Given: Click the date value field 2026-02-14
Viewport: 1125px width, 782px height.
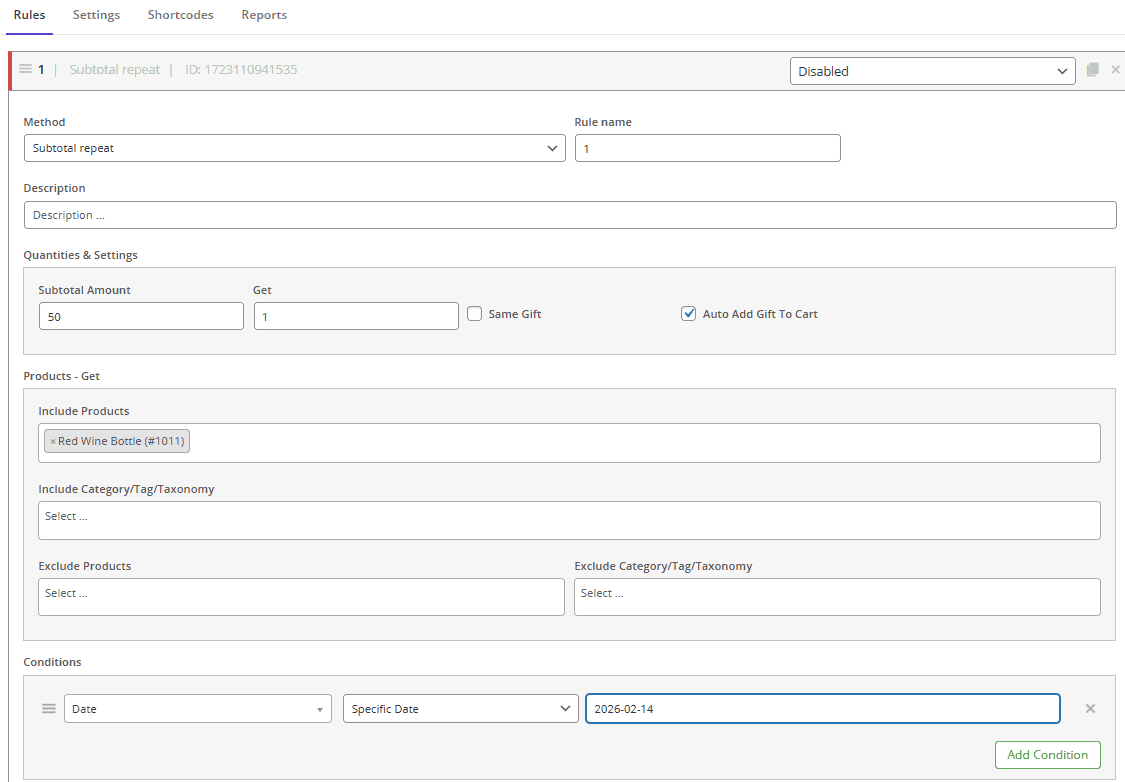Looking at the screenshot, I should (822, 709).
